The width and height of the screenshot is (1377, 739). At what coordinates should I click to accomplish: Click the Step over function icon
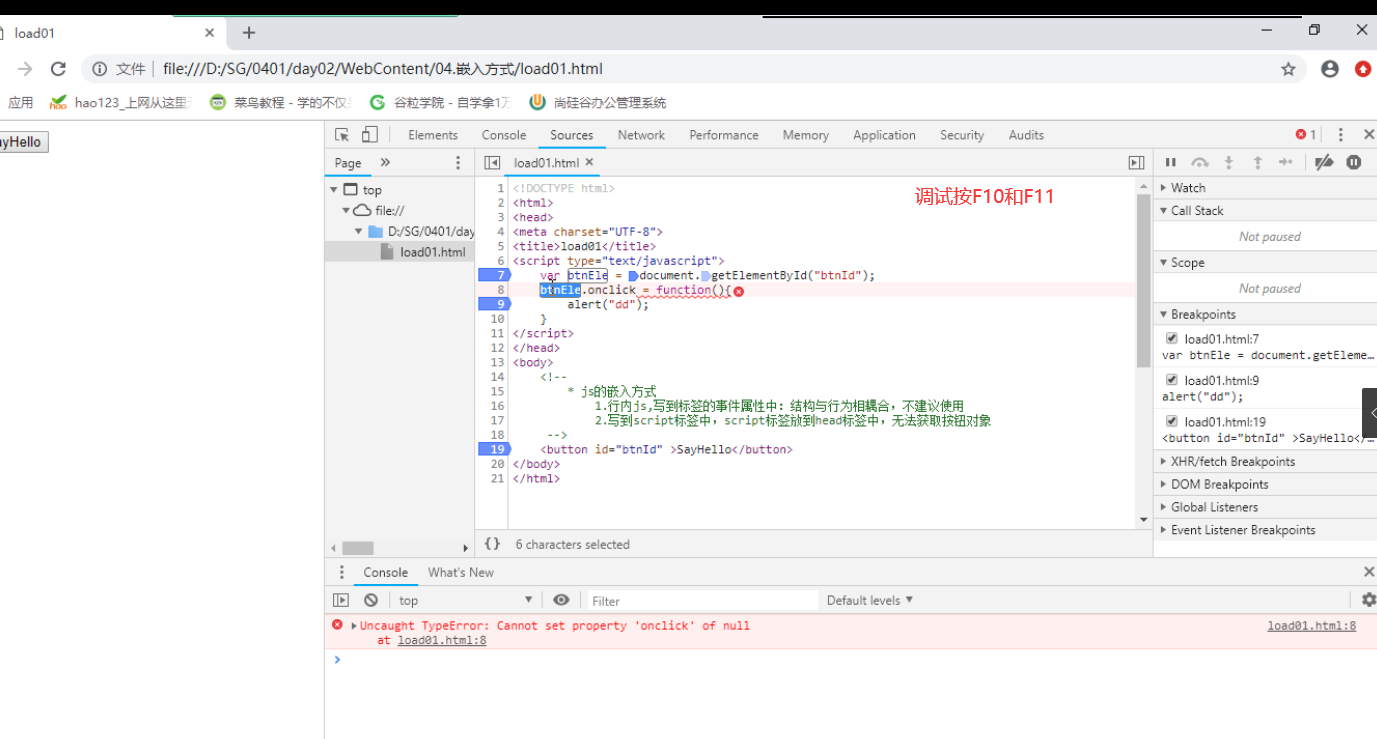(1200, 162)
